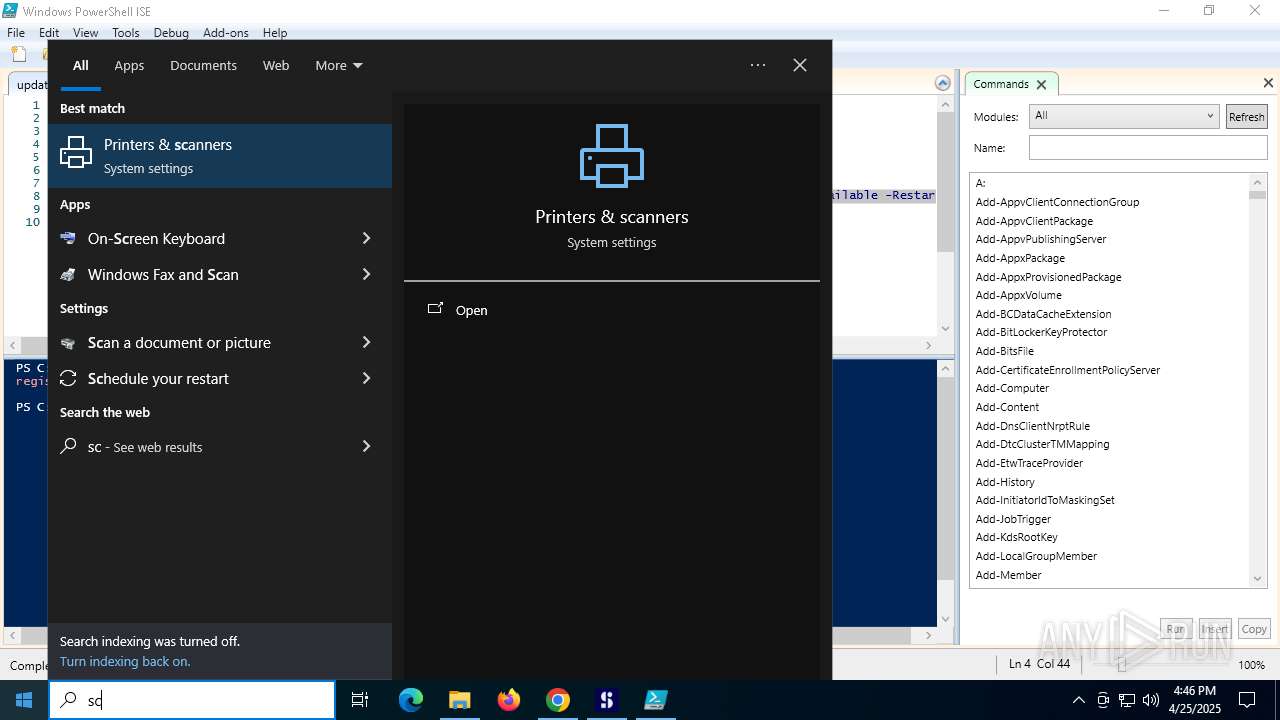Select Add-Content in commands list
This screenshot has width=1280, height=720.
pos(1007,407)
